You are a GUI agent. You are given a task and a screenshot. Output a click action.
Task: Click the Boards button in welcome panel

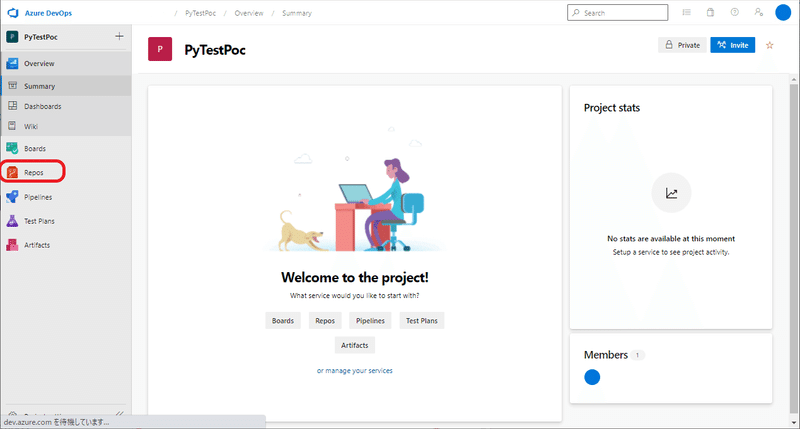click(x=283, y=321)
